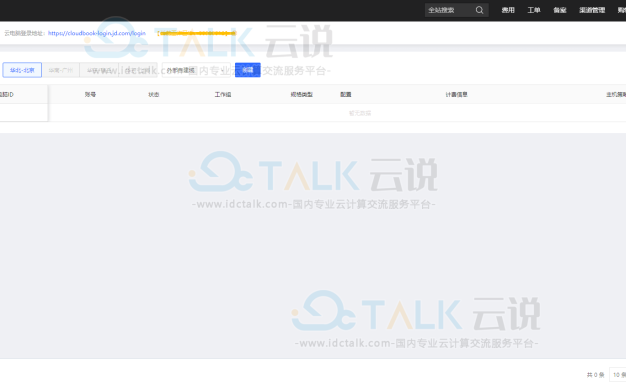Select the 华北-北京 region tab
626x386 pixels.
22,70
